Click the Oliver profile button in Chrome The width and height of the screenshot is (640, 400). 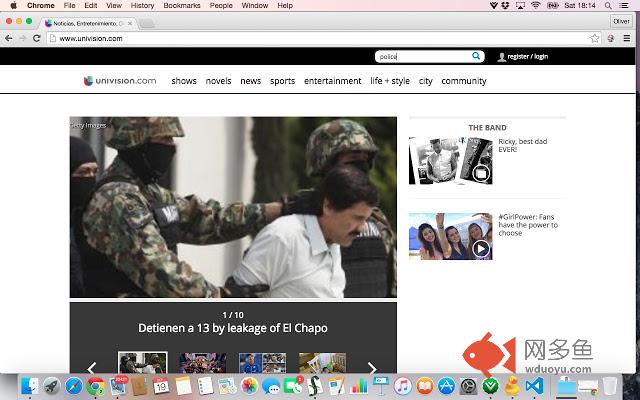click(x=621, y=20)
